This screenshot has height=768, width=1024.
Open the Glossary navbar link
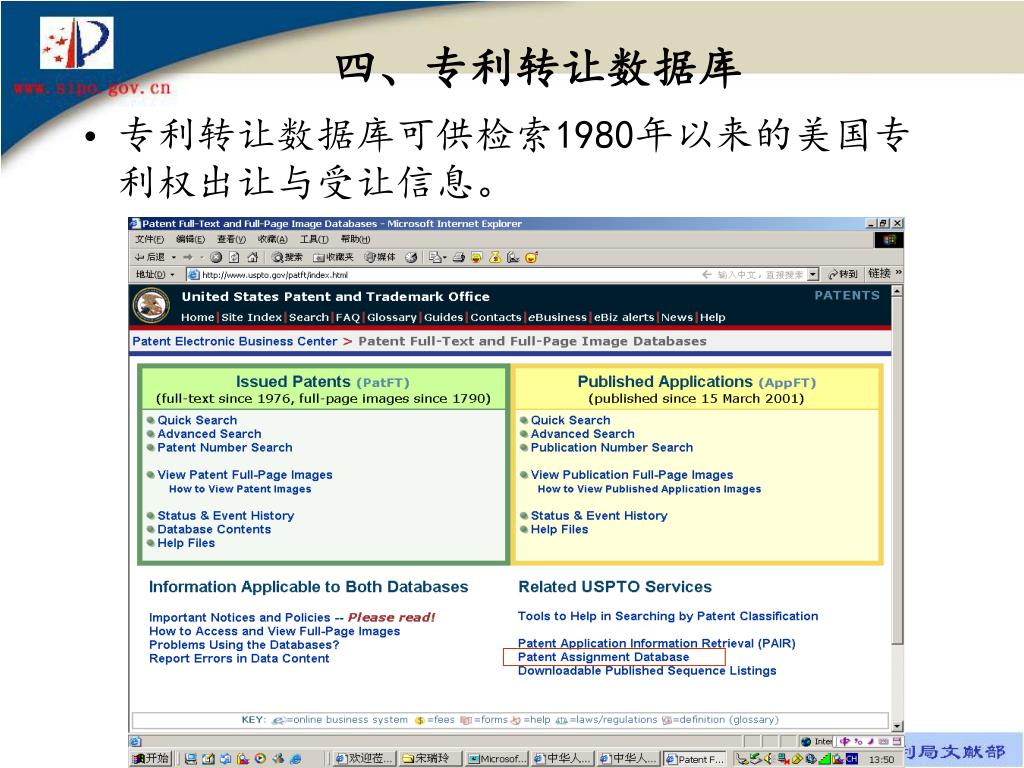pos(392,317)
